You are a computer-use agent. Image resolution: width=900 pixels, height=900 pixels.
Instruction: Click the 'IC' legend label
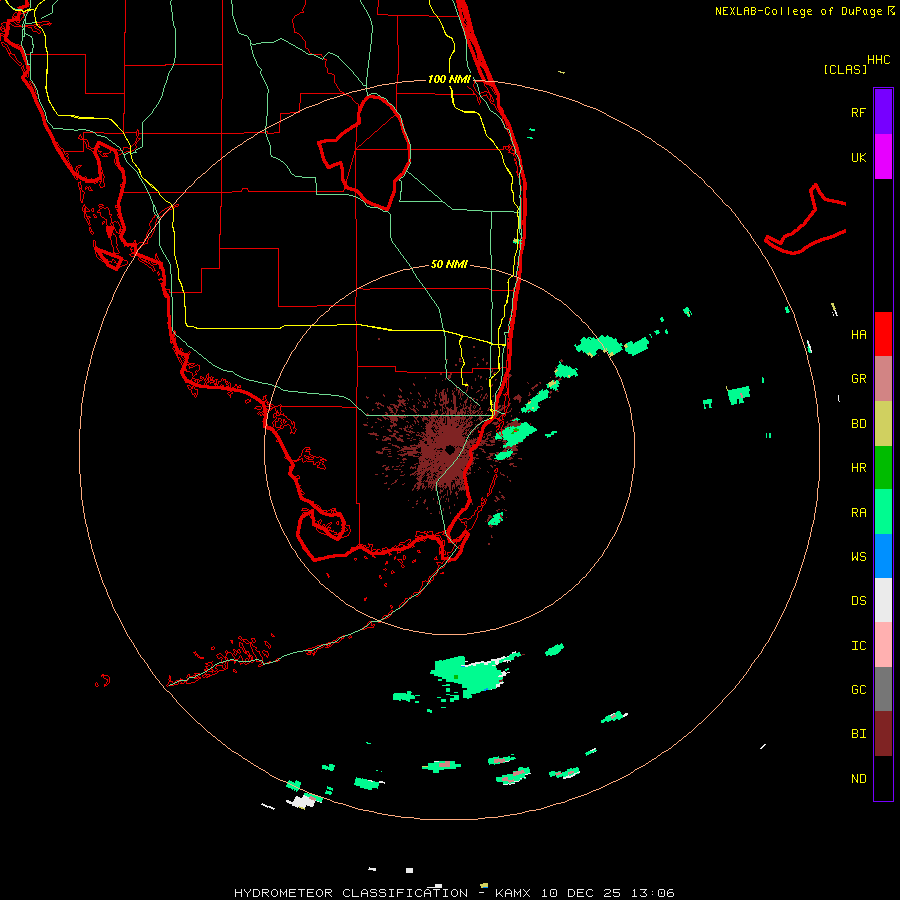[x=858, y=646]
